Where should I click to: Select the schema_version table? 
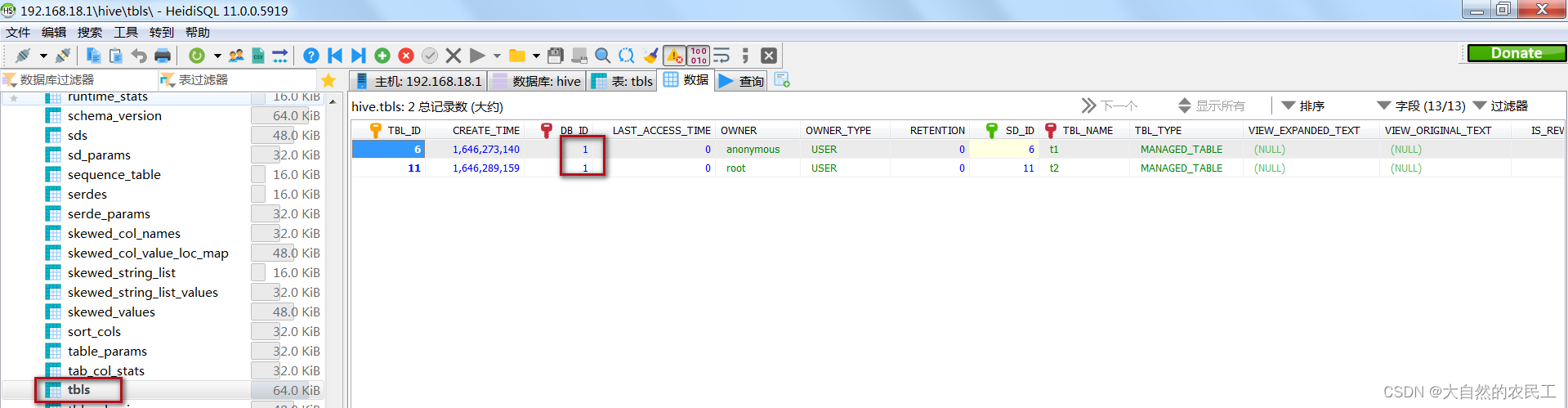coord(114,116)
